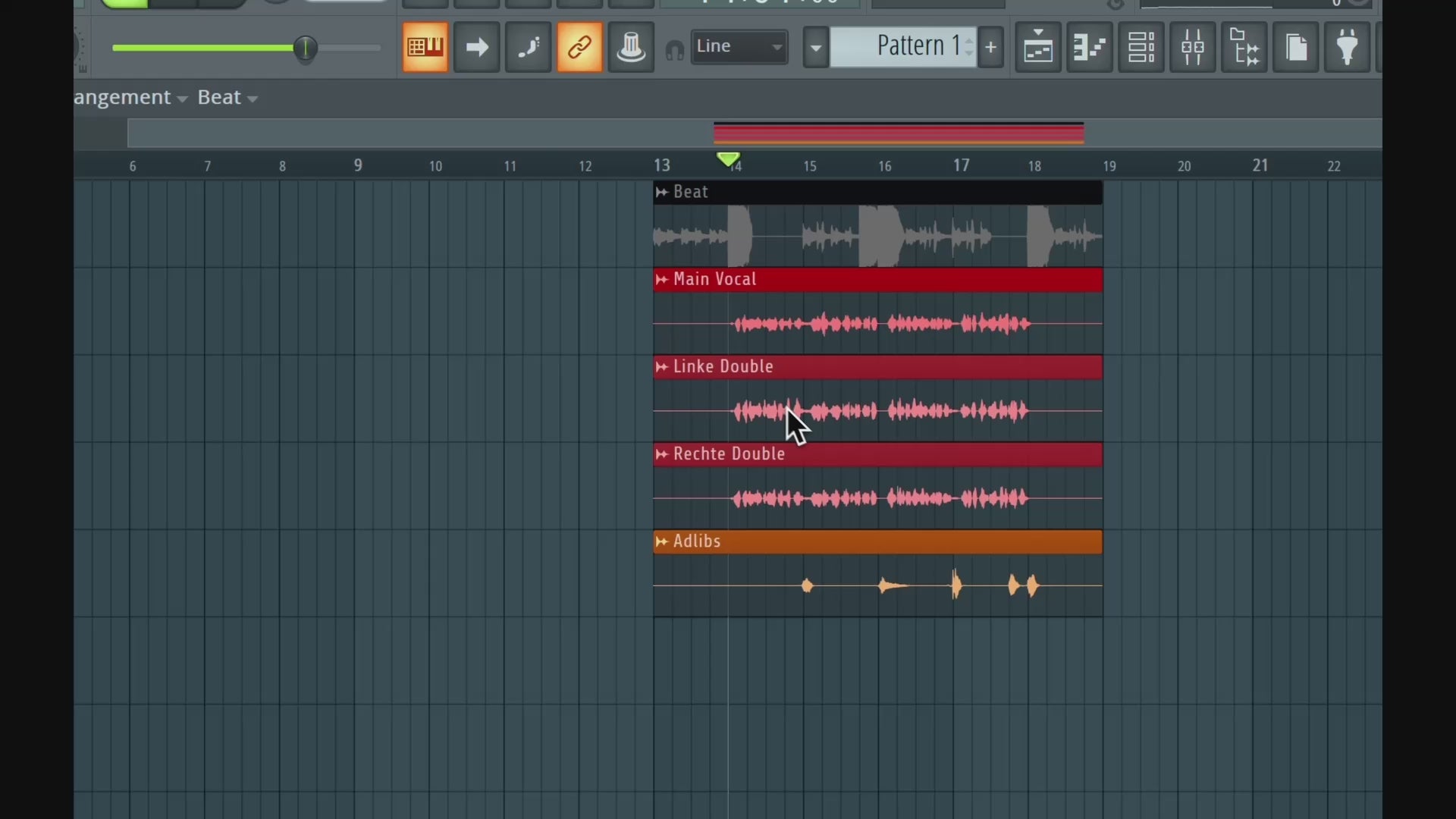This screenshot has height=819, width=1456.
Task: Click bar 9 on the timeline ruler
Action: pos(358,165)
